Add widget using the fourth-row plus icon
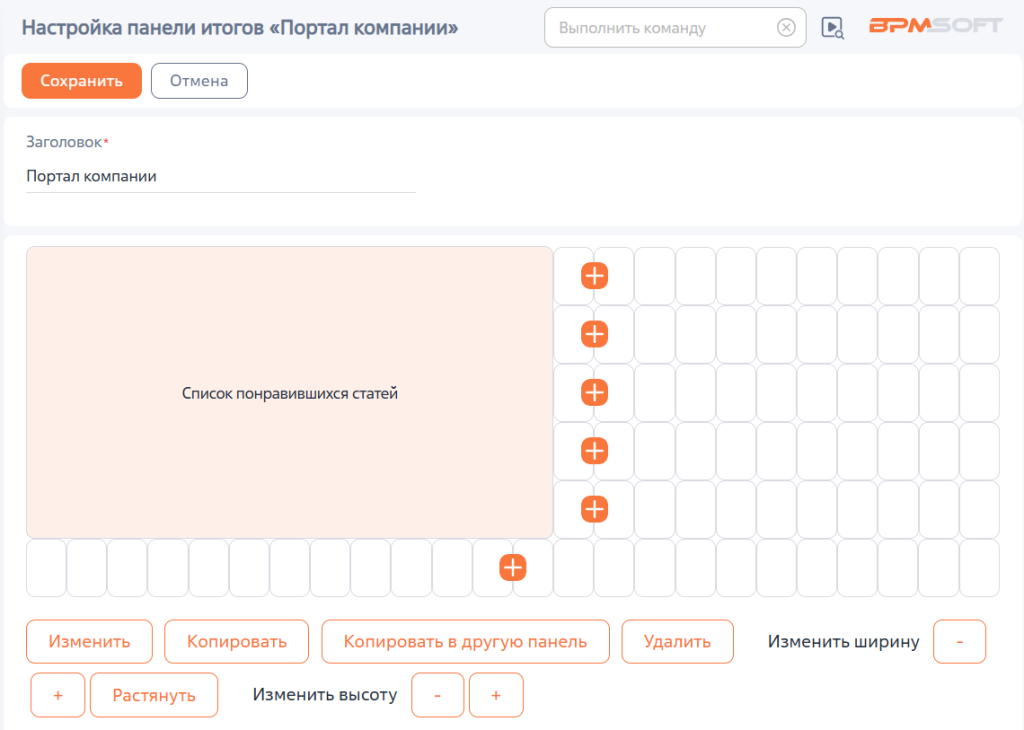Viewport: 1024px width, 730px height. click(594, 451)
